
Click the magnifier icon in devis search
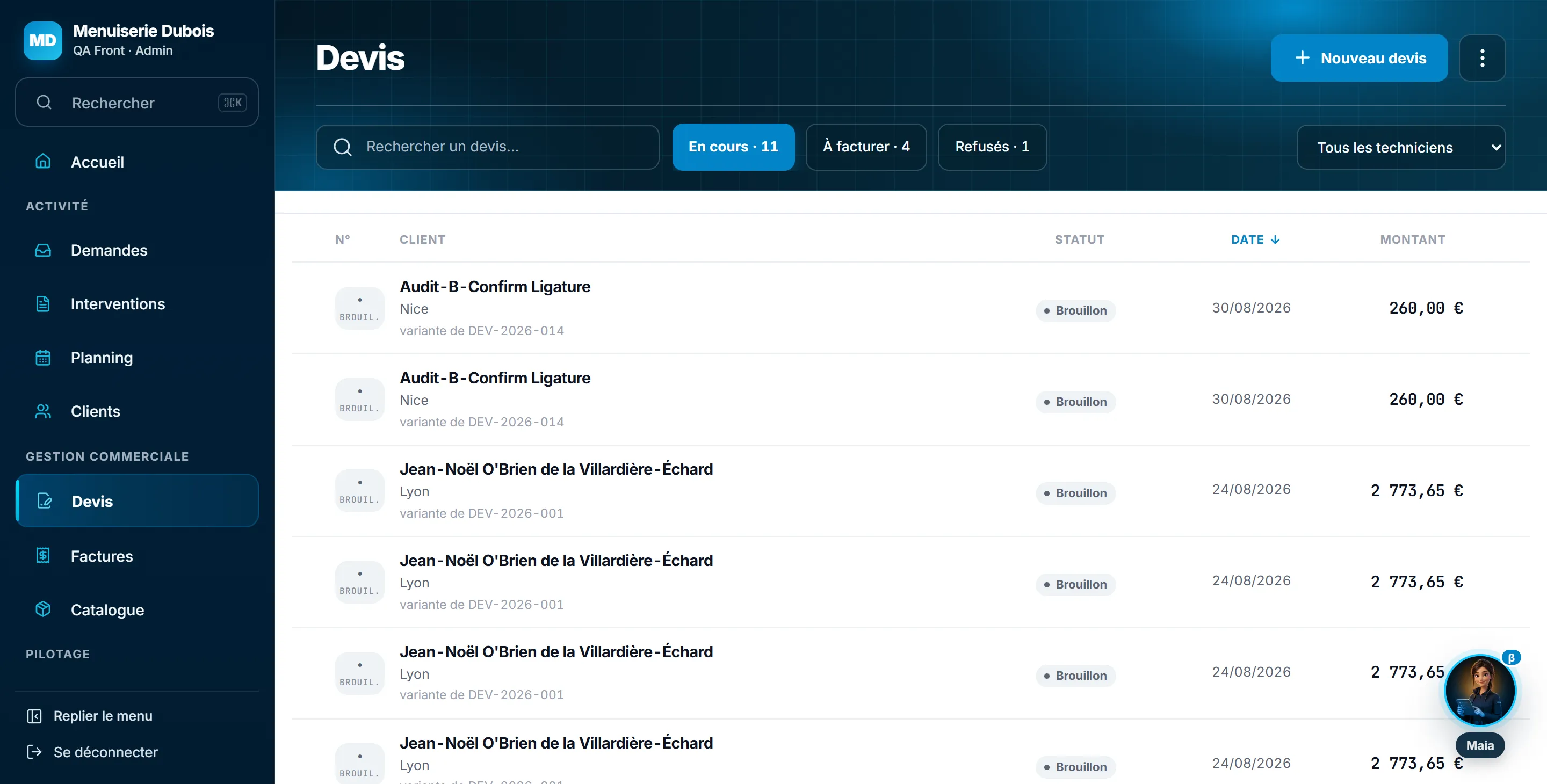[x=342, y=147]
